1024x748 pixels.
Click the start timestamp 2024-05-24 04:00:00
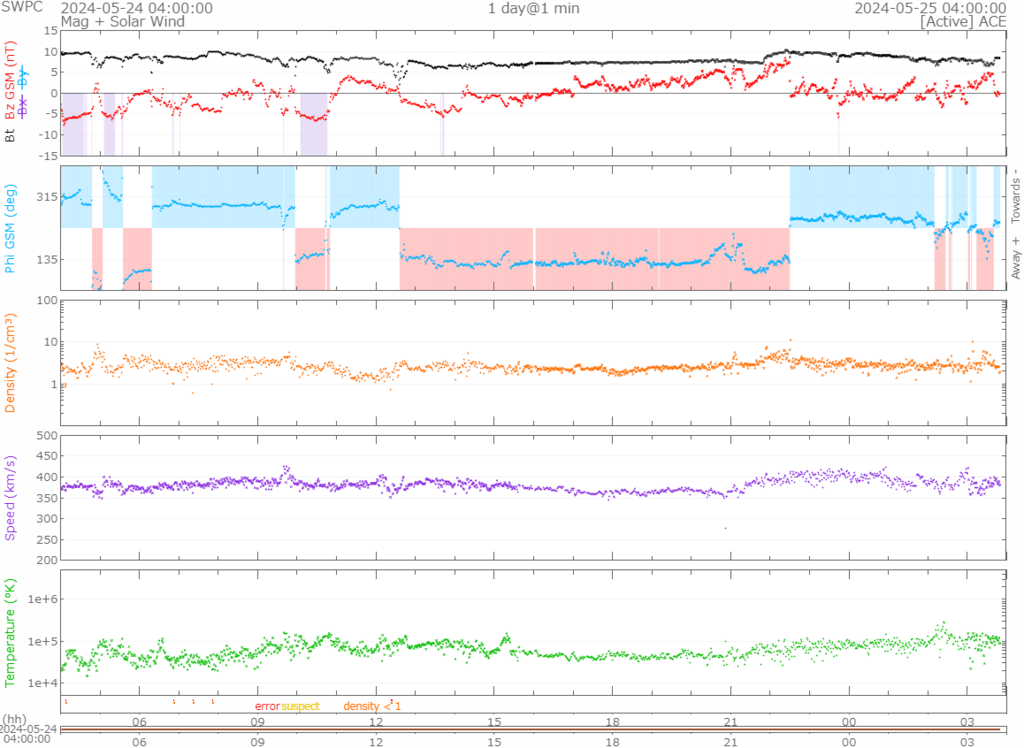click(x=136, y=8)
